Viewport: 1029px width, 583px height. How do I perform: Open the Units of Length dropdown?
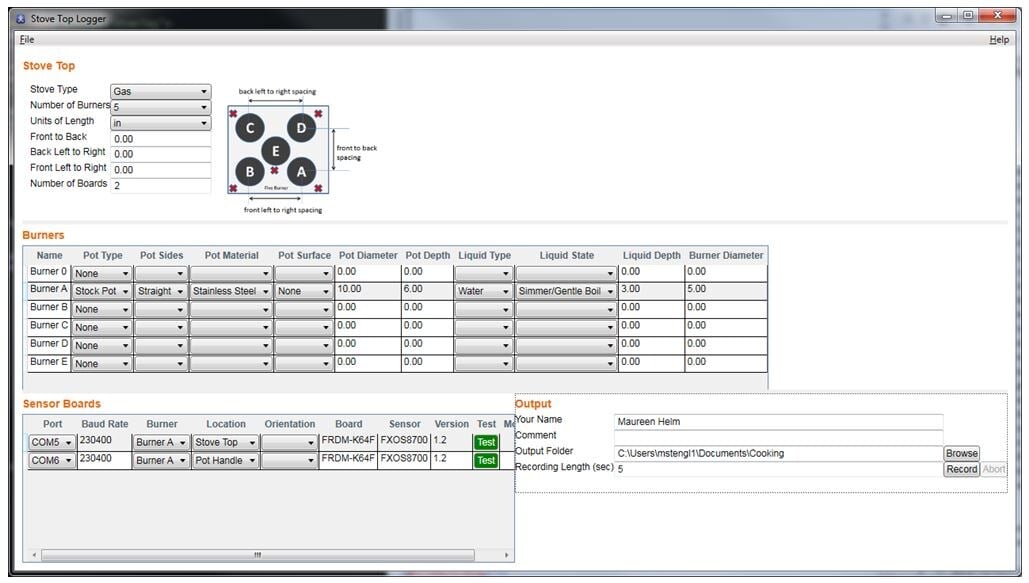pyautogui.click(x=160, y=123)
